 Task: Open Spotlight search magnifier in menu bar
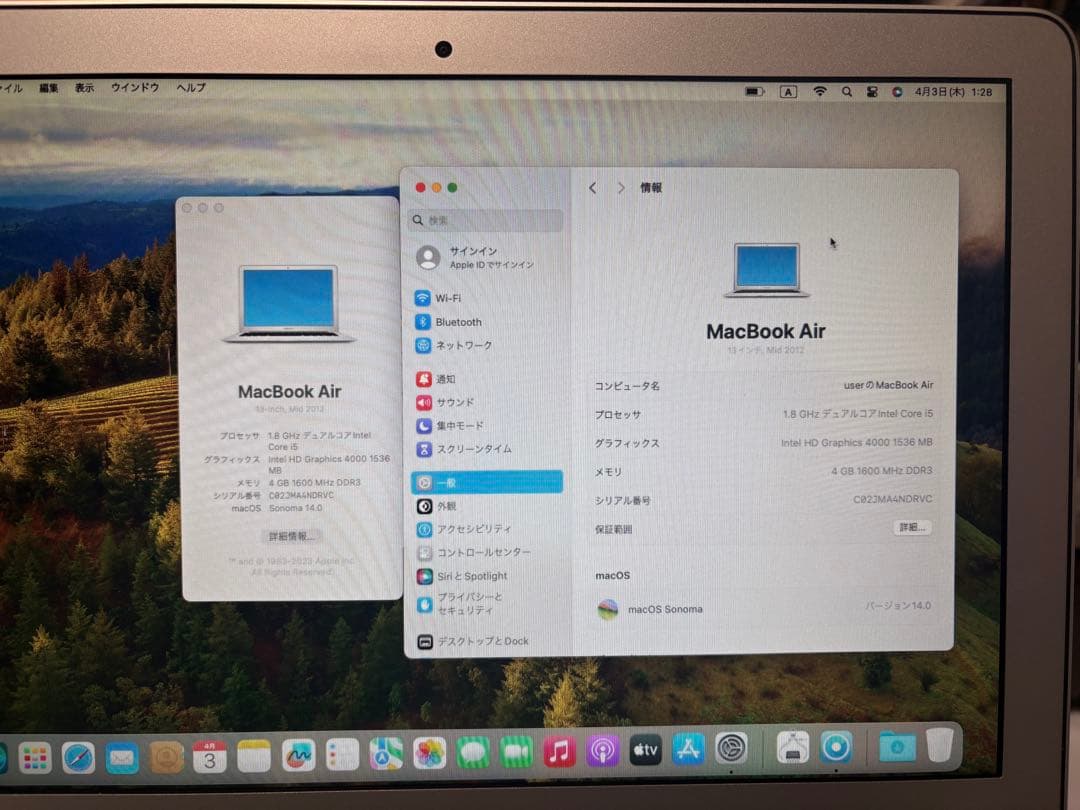847,92
